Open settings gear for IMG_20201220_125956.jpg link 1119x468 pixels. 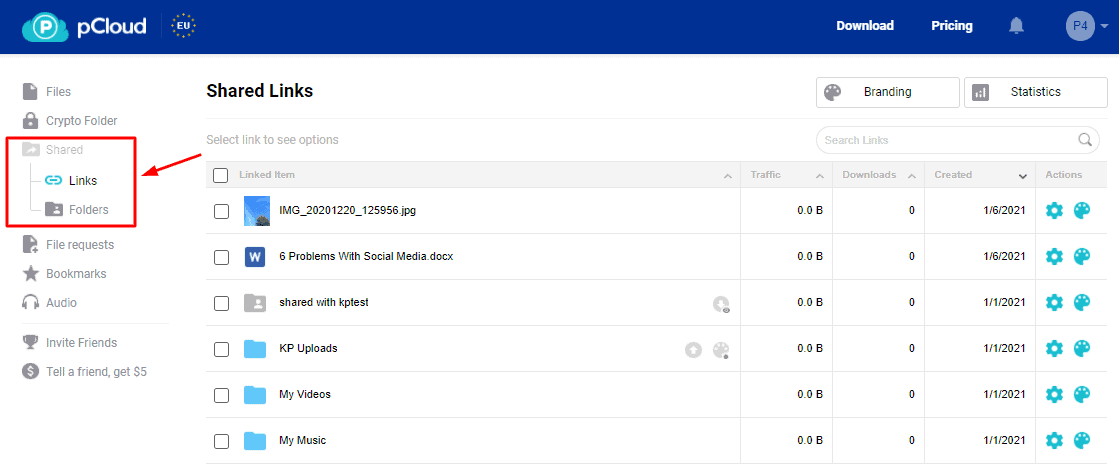1054,210
